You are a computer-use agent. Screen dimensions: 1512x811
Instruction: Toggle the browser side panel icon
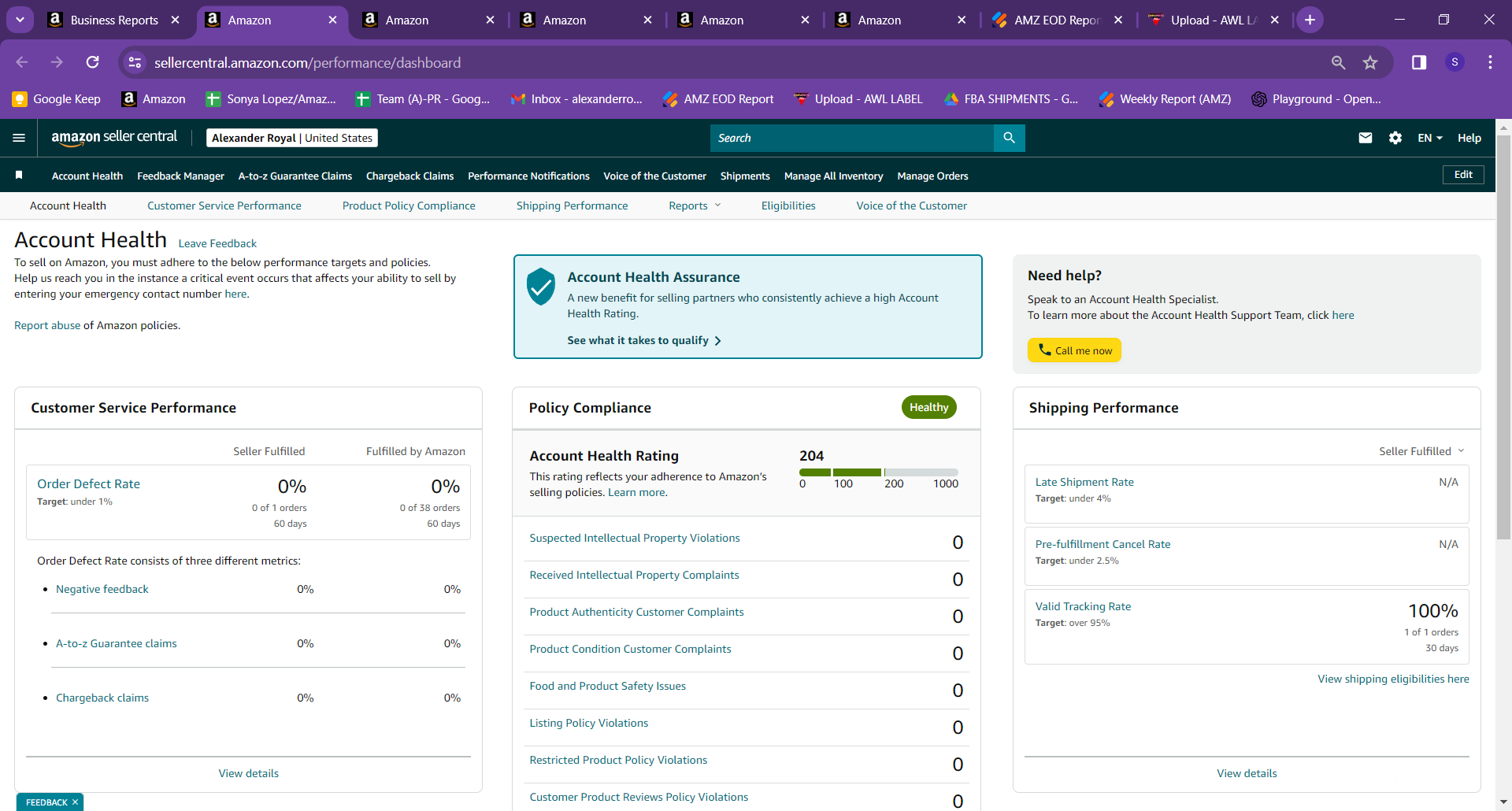pyautogui.click(x=1419, y=62)
